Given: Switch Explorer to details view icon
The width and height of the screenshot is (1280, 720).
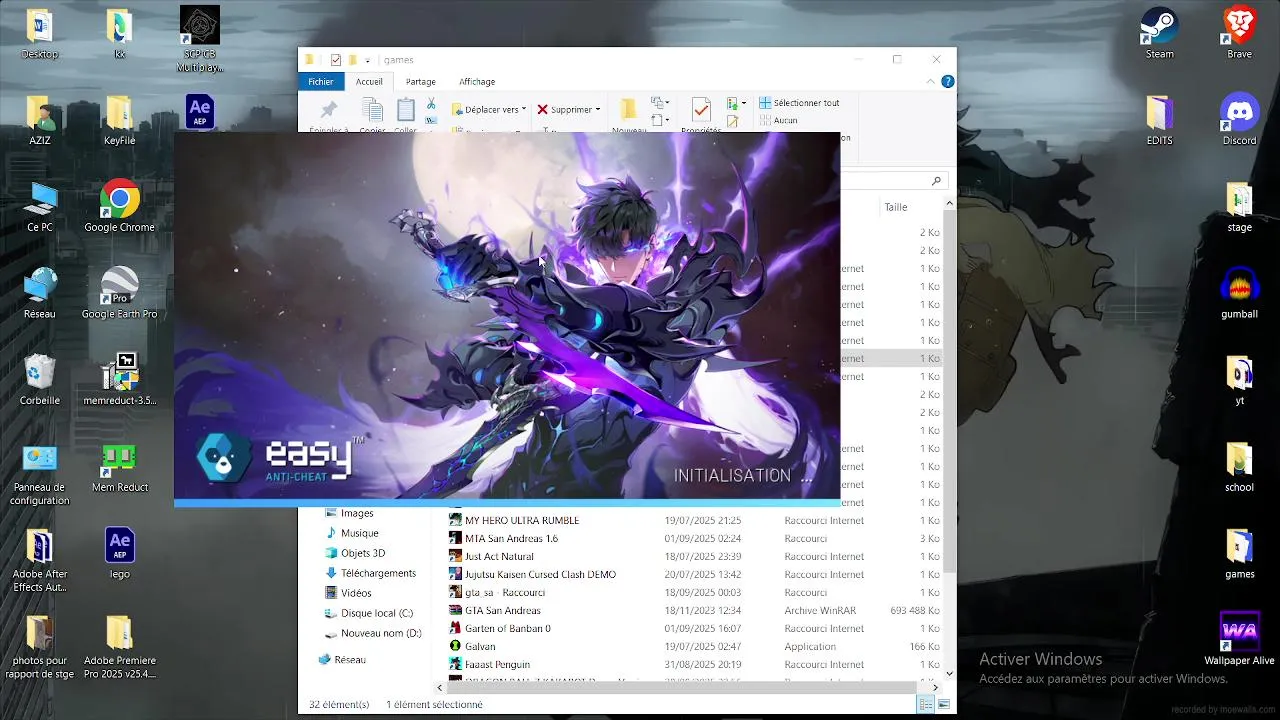Looking at the screenshot, I should pos(926,705).
